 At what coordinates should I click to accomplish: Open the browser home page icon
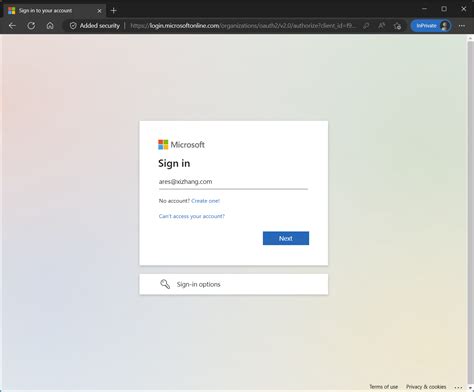[50, 26]
